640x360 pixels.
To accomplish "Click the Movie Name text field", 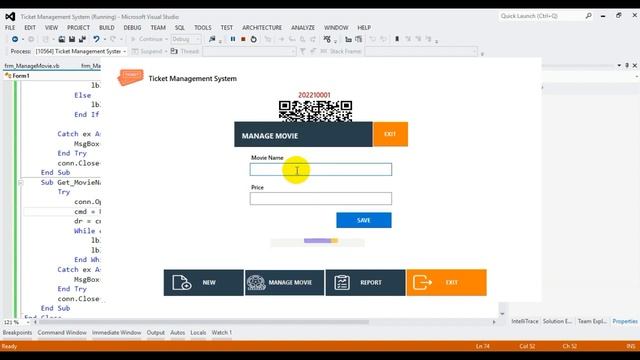I will pos(321,169).
